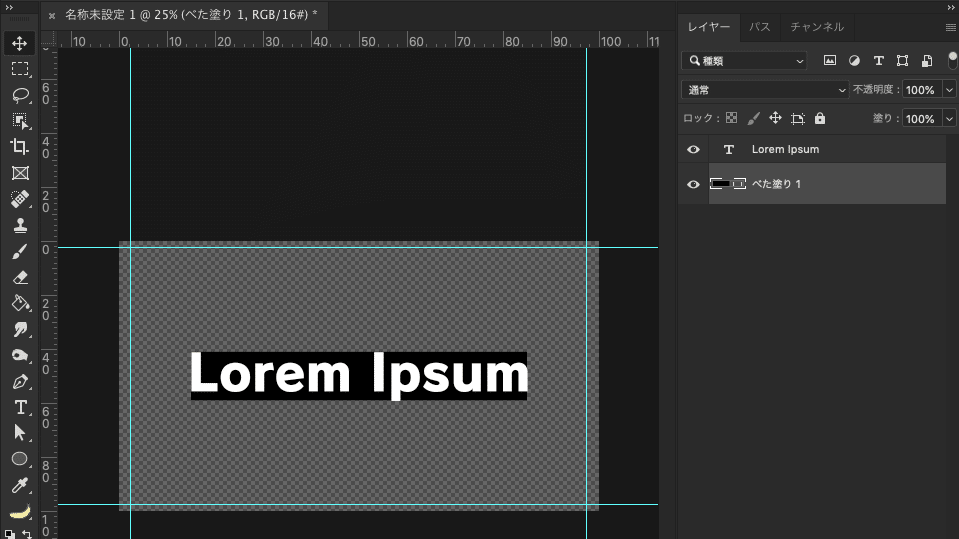Select the Brush tool

[20, 251]
